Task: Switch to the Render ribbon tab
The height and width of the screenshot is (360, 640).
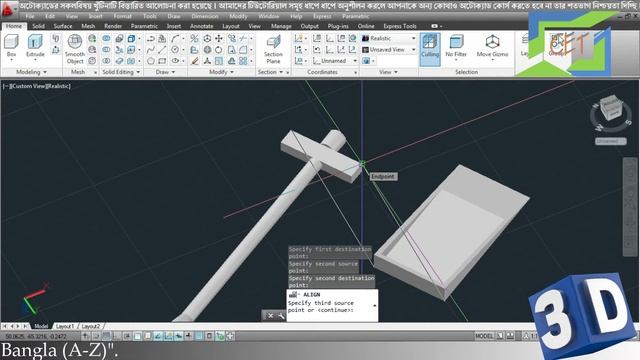Action: click(x=113, y=26)
